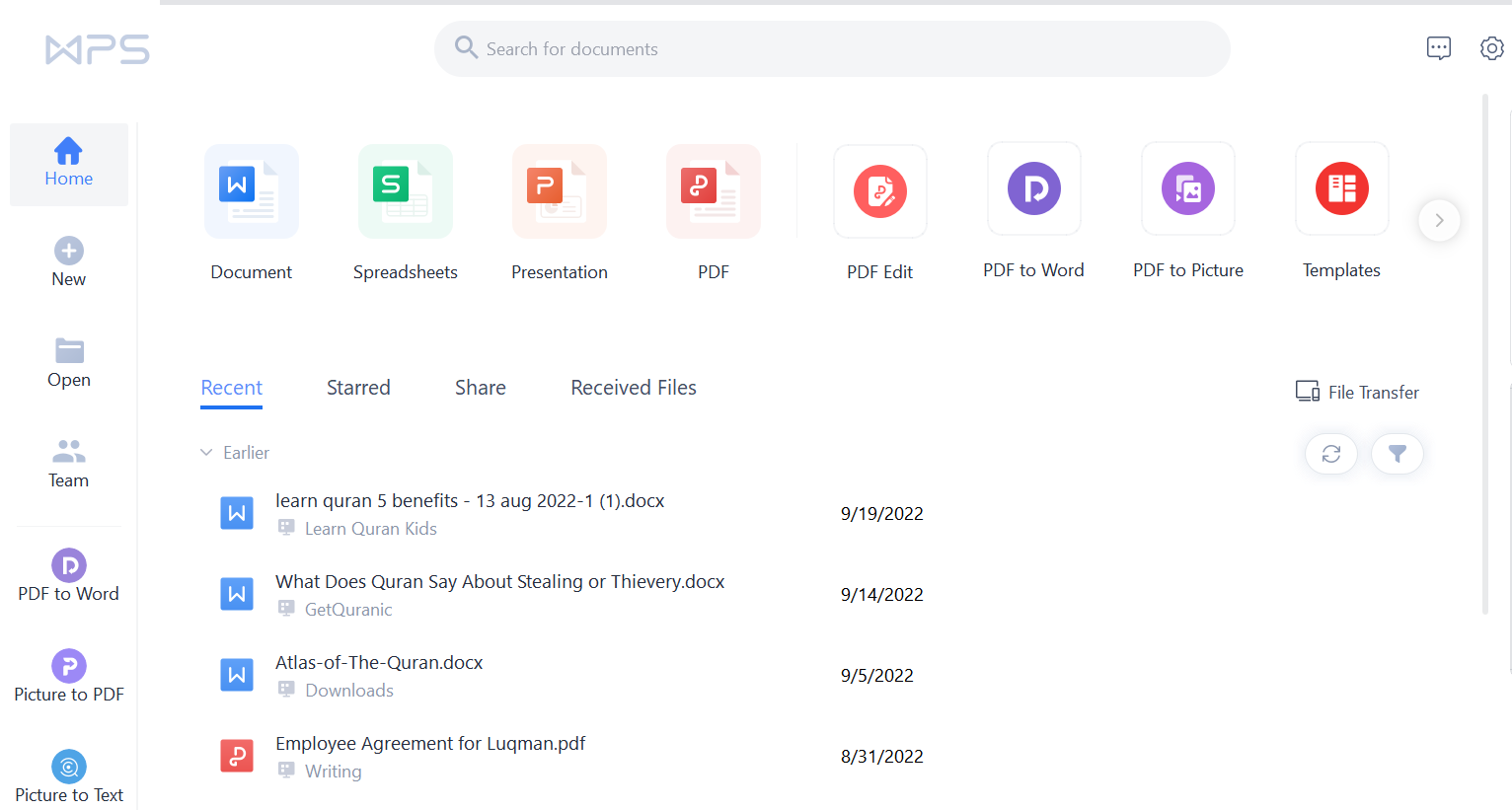Open the Templates icon
Image resolution: width=1512 pixels, height=810 pixels.
[x=1342, y=188]
